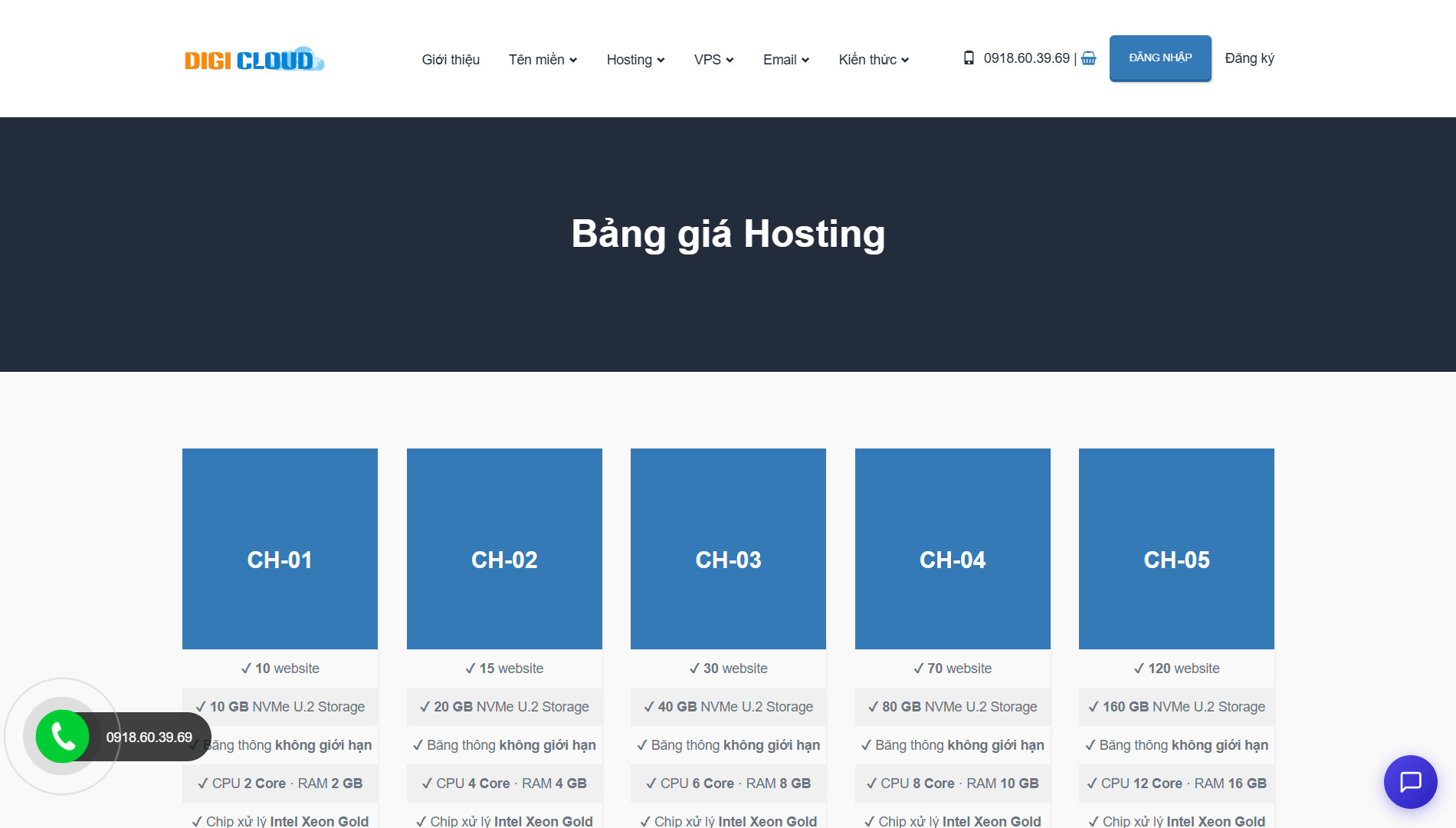1456x828 pixels.
Task: Click '70 website' text
Action: (x=959, y=669)
